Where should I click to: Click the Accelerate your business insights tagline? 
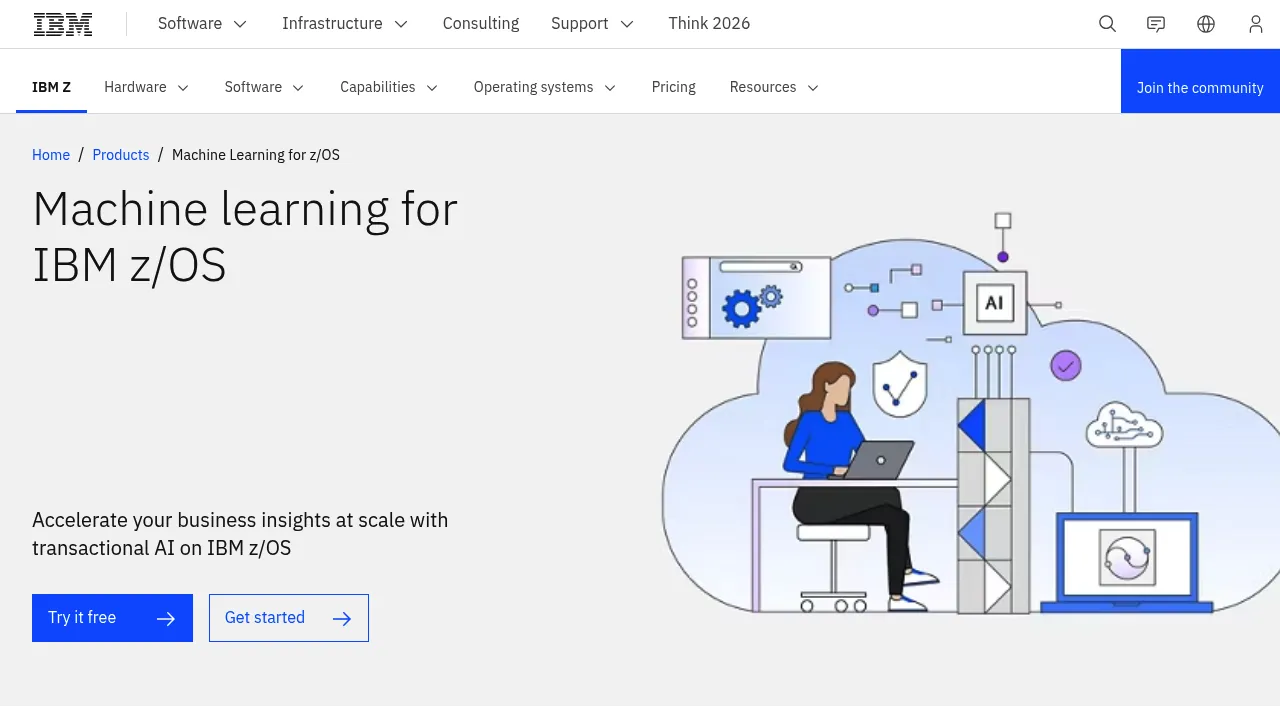pyautogui.click(x=240, y=534)
